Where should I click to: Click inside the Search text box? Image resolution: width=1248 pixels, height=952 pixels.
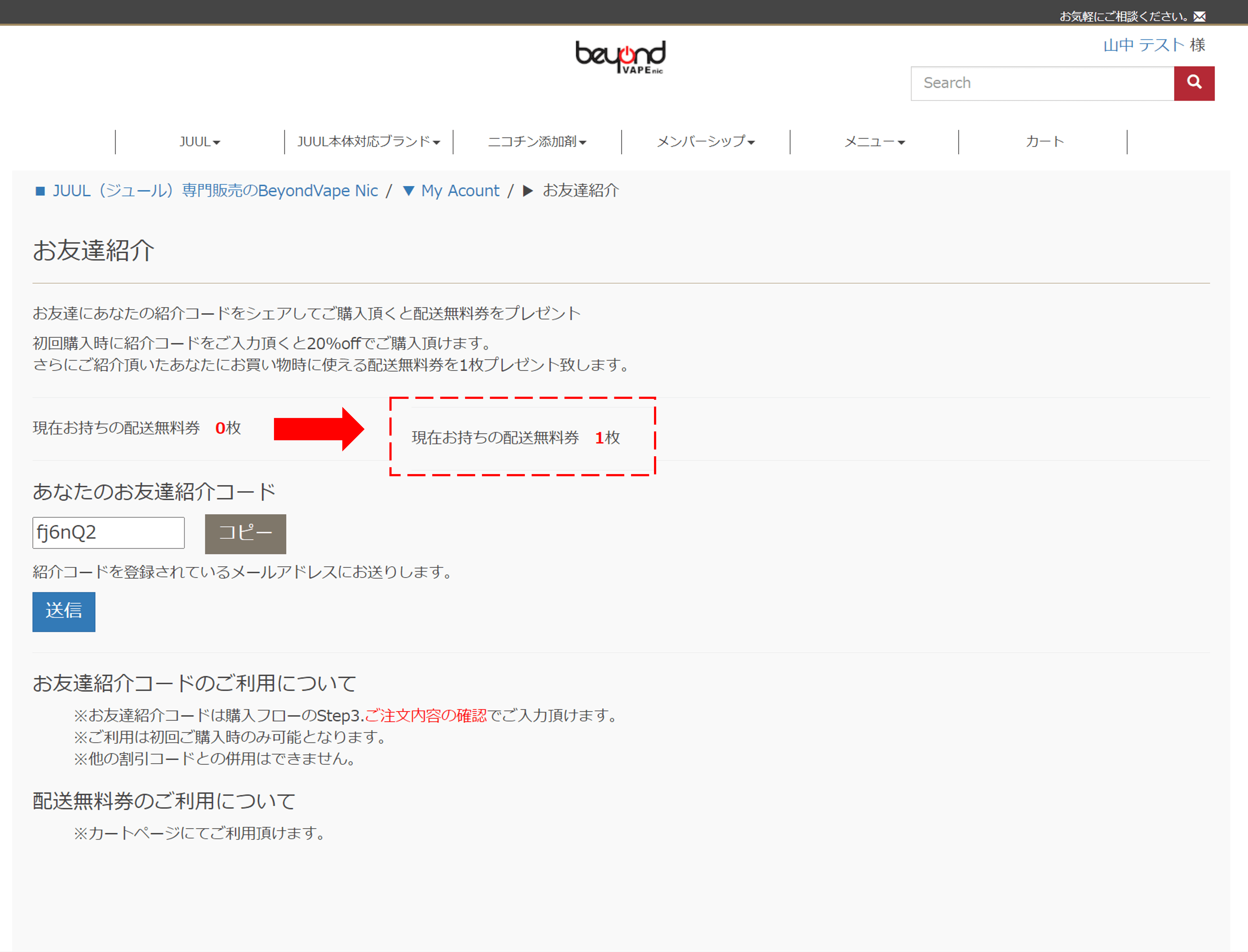(1042, 83)
